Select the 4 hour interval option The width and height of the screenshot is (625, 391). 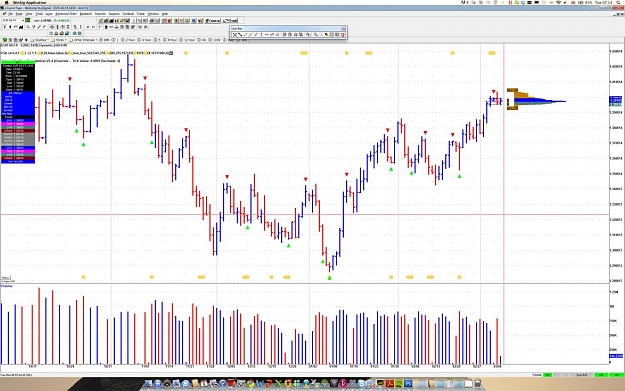(145, 40)
